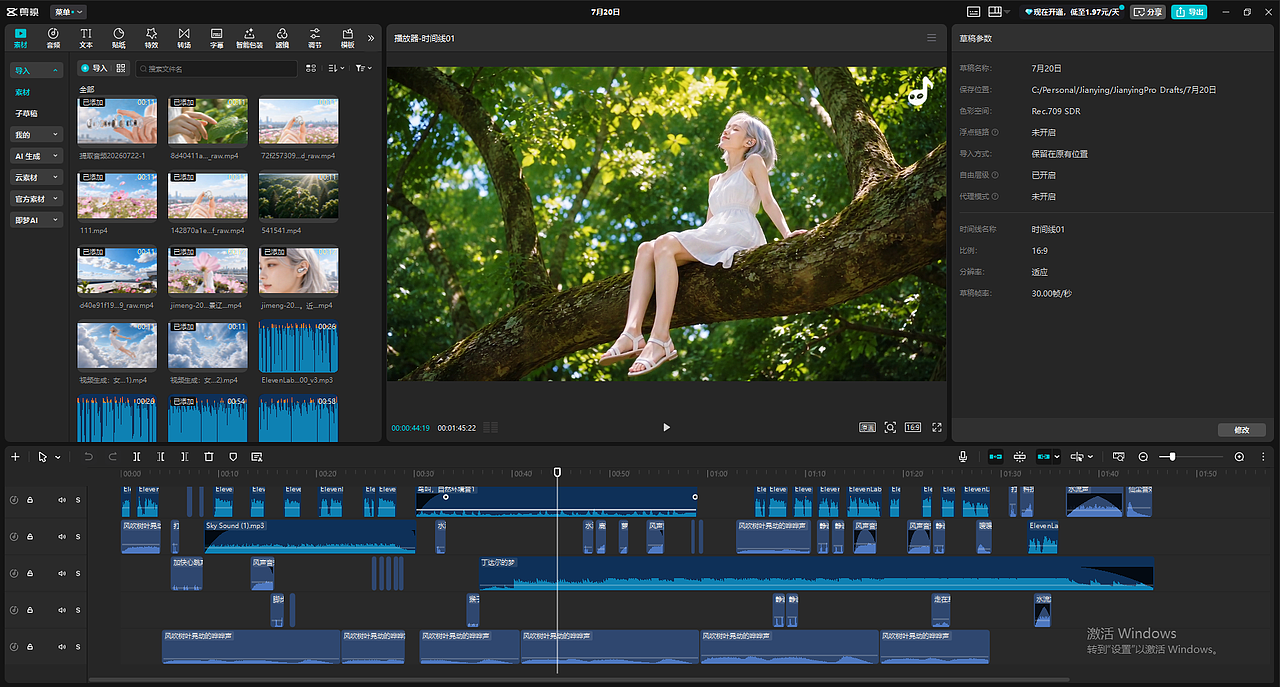
Task: Switch media view layout icon
Action: [312, 68]
